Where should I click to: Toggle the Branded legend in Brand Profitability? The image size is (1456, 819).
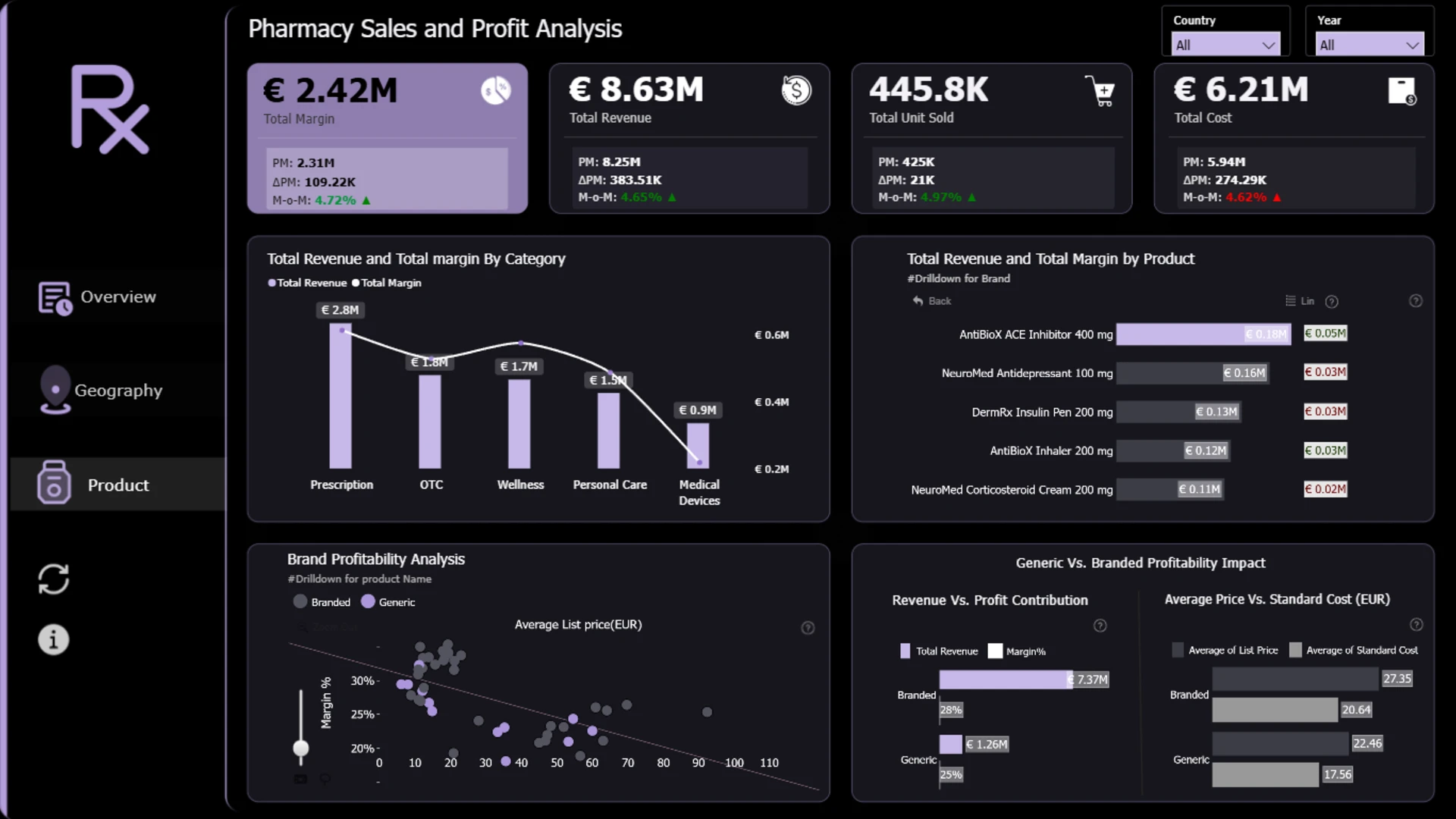(x=322, y=602)
